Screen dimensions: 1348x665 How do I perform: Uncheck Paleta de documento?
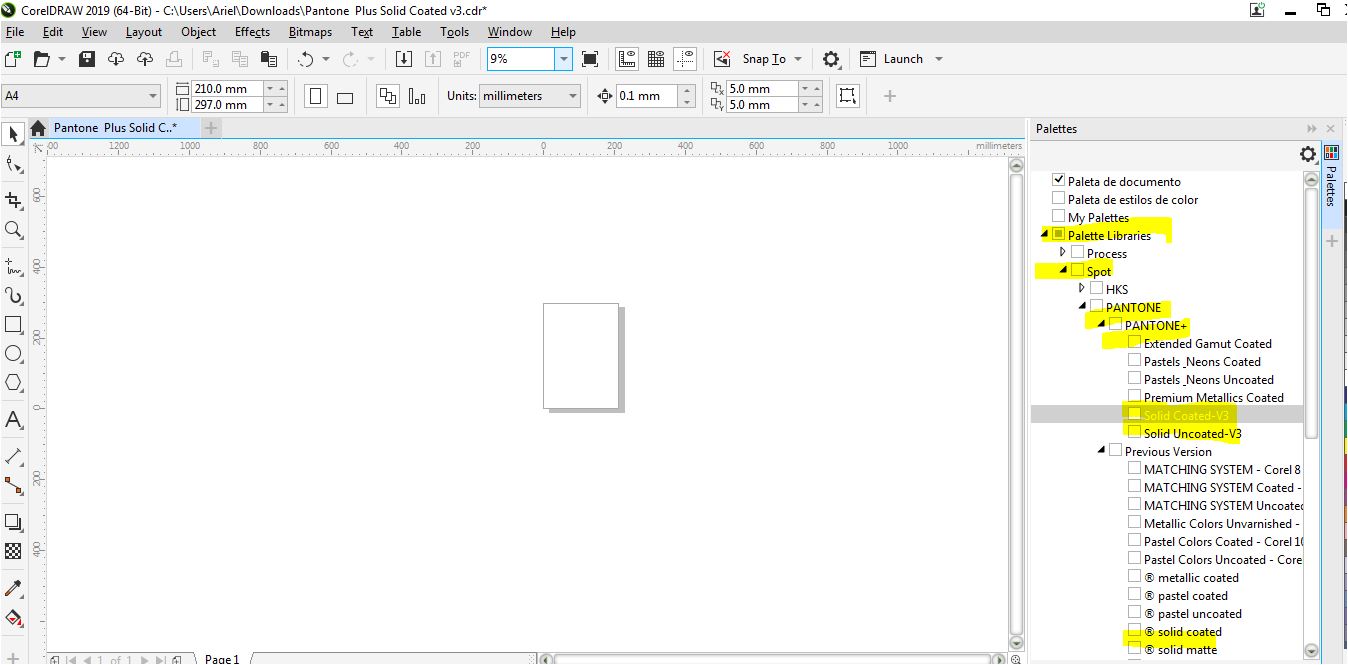[1059, 181]
